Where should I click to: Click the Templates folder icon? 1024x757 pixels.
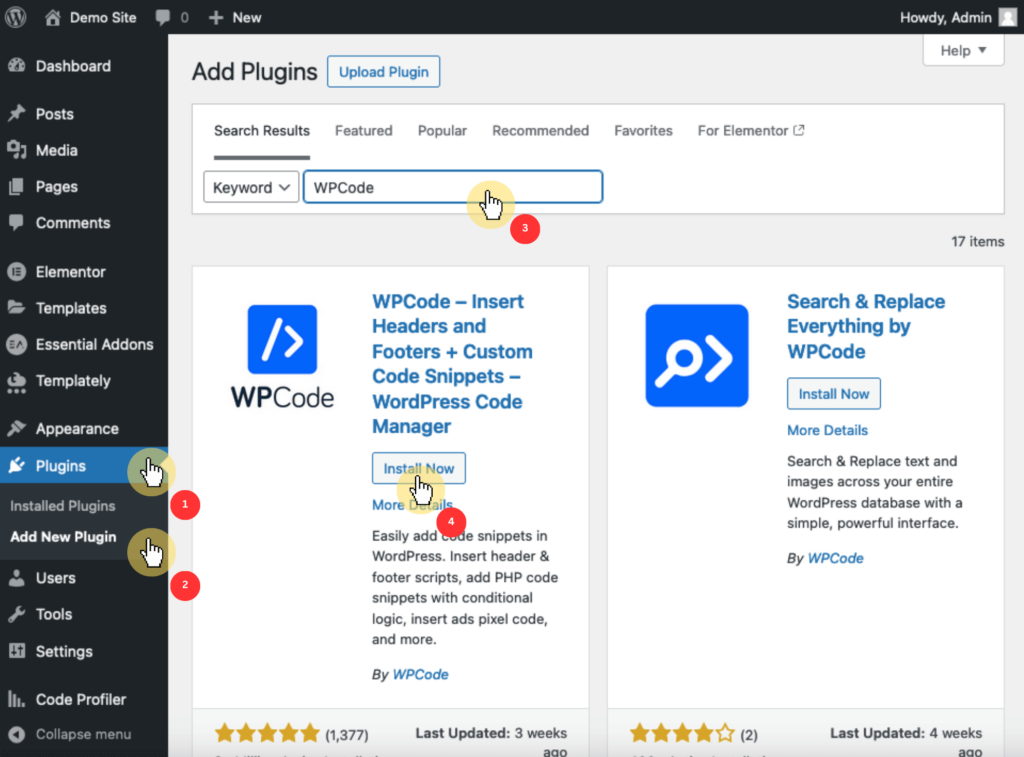click(17, 308)
